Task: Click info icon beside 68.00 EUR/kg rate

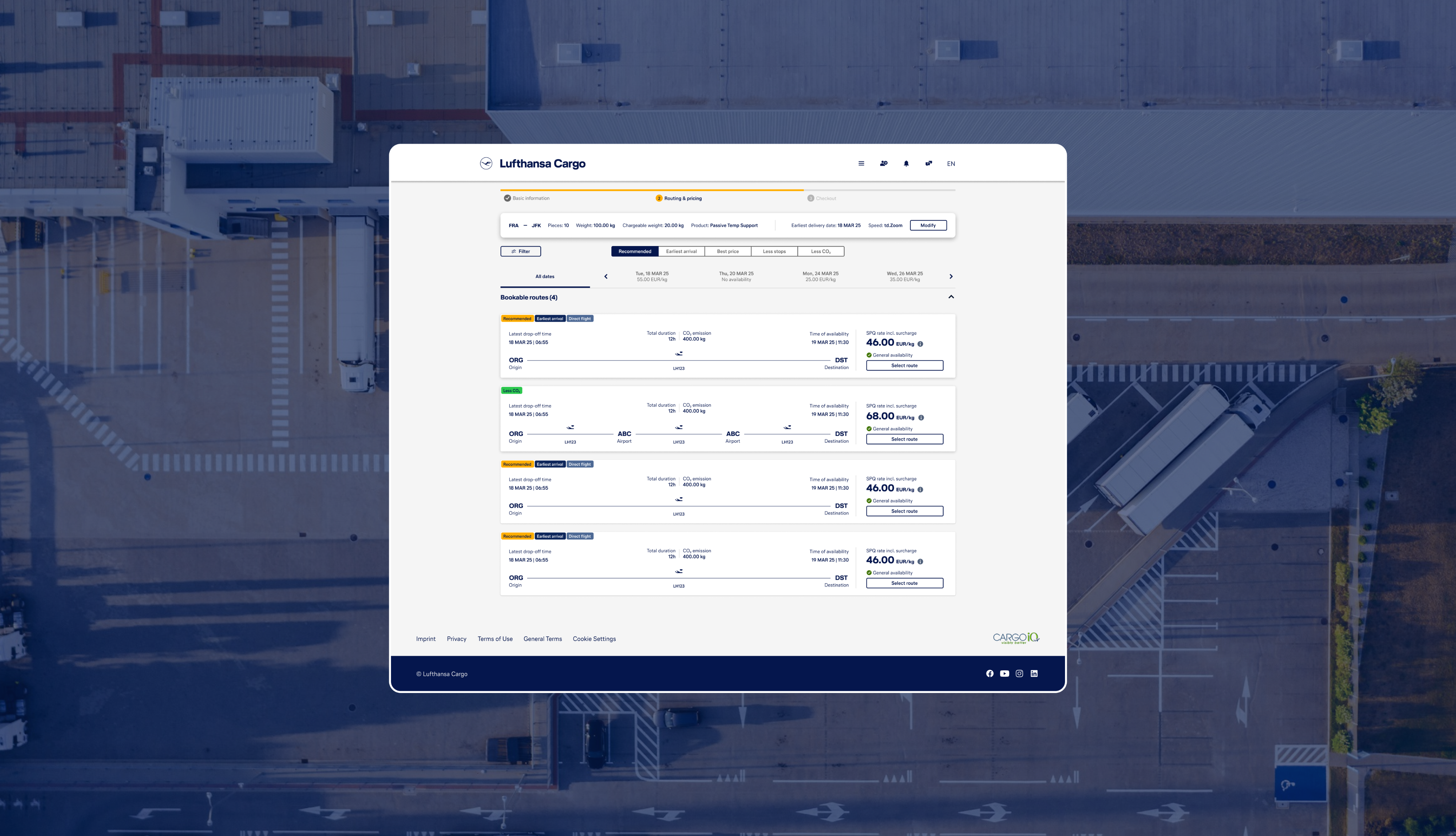Action: (x=921, y=417)
